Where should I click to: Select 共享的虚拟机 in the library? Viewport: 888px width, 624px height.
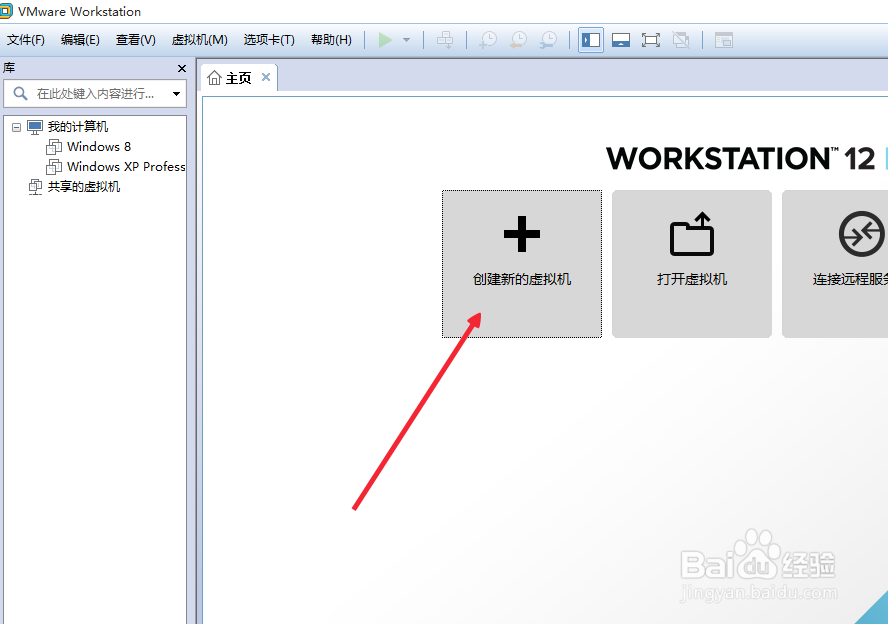click(84, 187)
